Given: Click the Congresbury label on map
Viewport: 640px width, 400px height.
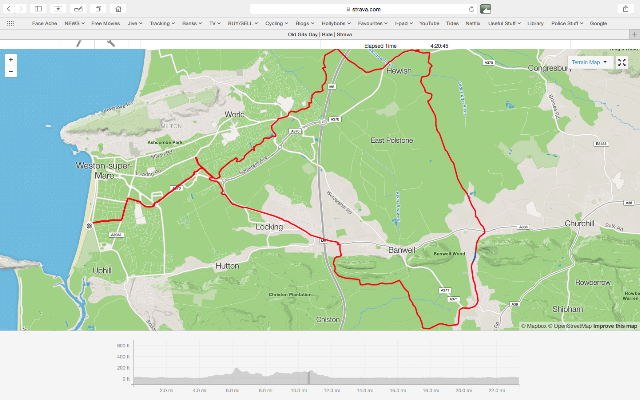Looking at the screenshot, I should (x=548, y=68).
